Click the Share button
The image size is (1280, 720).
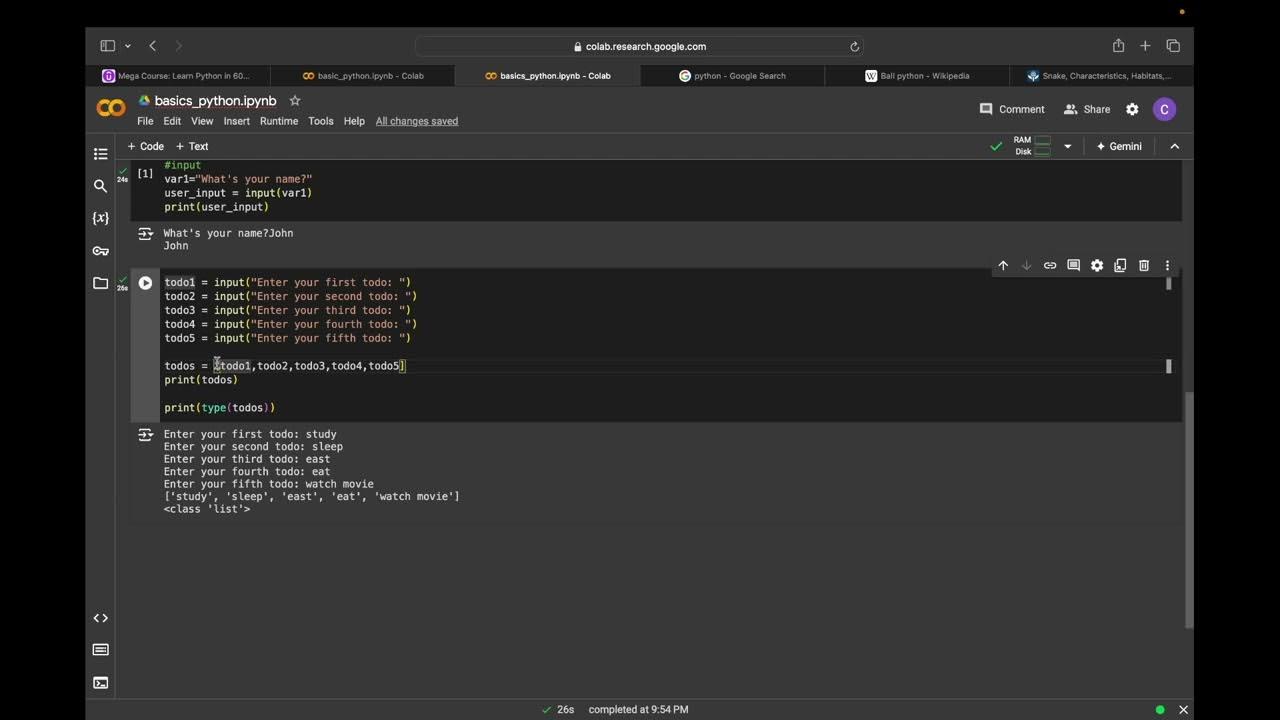coord(1087,109)
